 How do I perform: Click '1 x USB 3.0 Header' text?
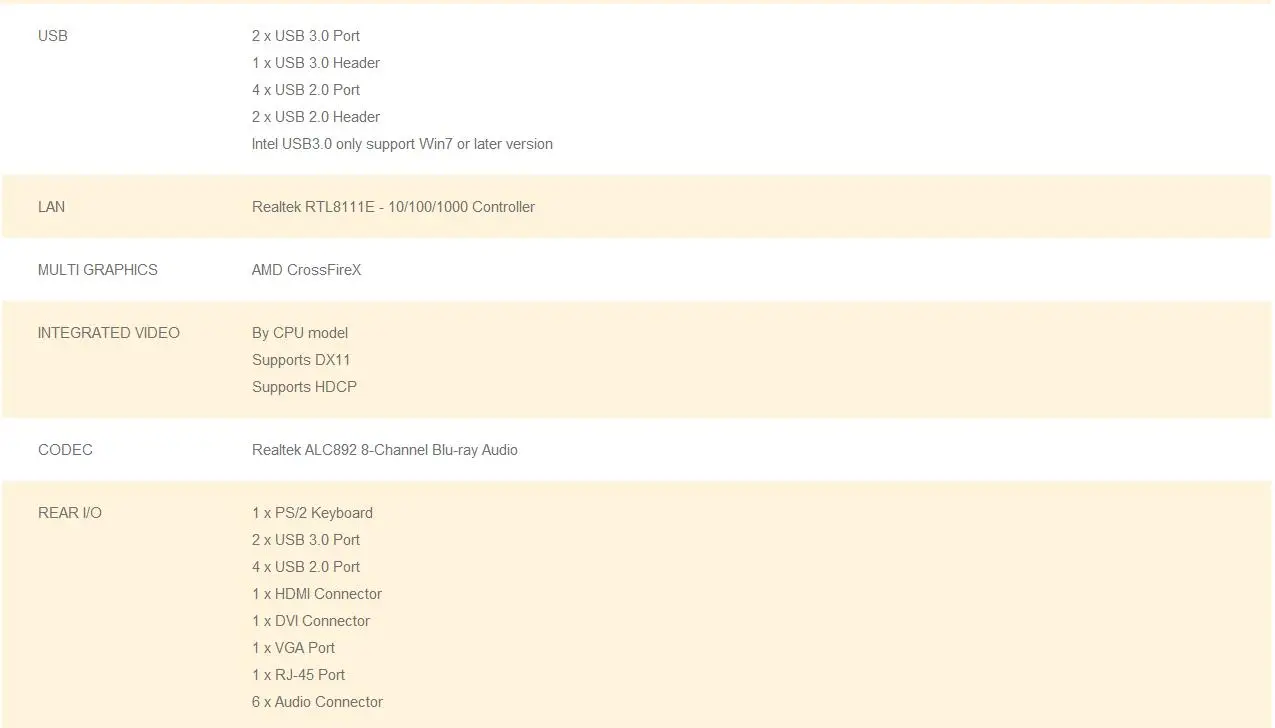[x=316, y=63]
